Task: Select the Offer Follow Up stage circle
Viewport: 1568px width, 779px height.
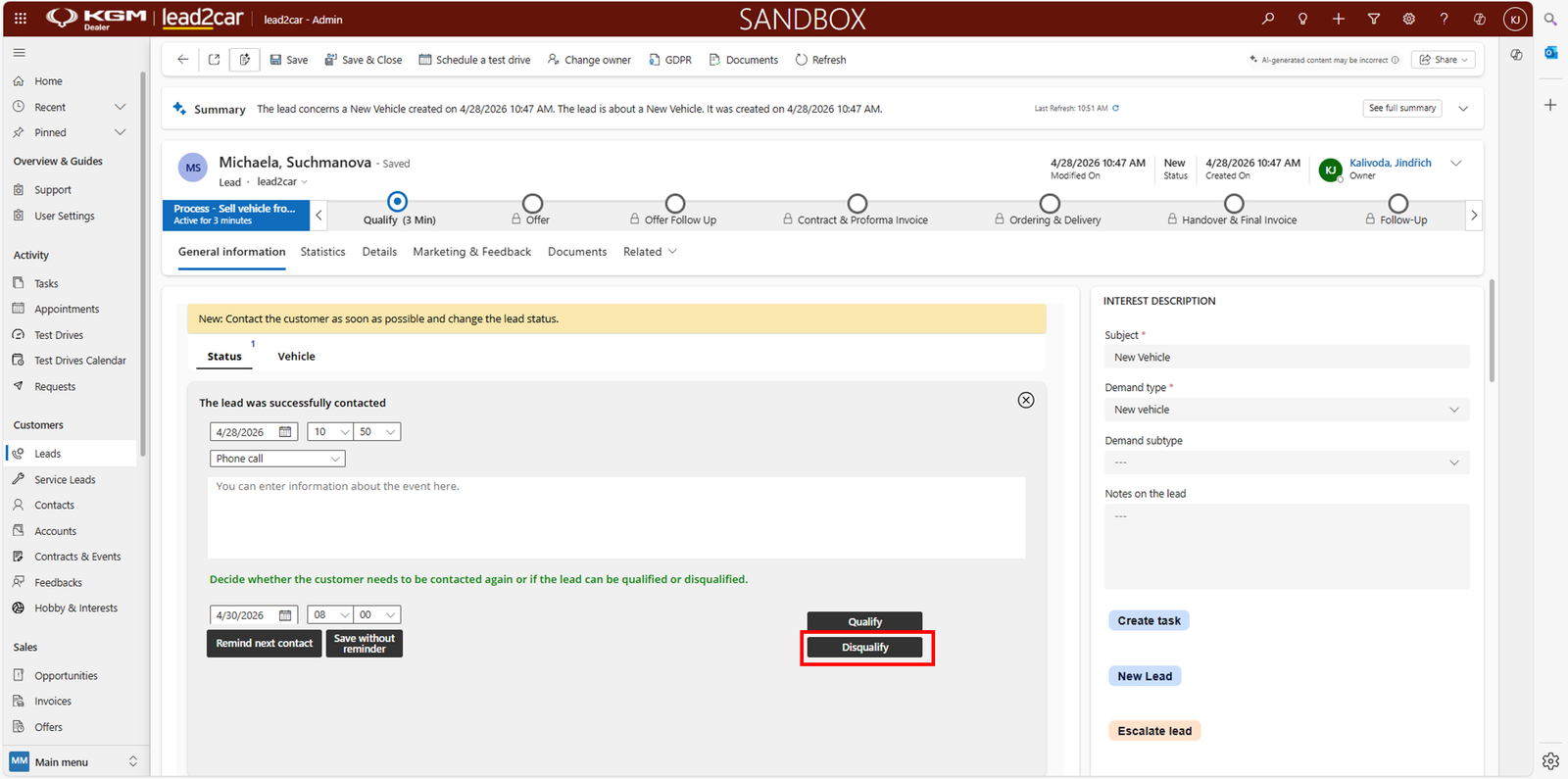Action: 675,203
